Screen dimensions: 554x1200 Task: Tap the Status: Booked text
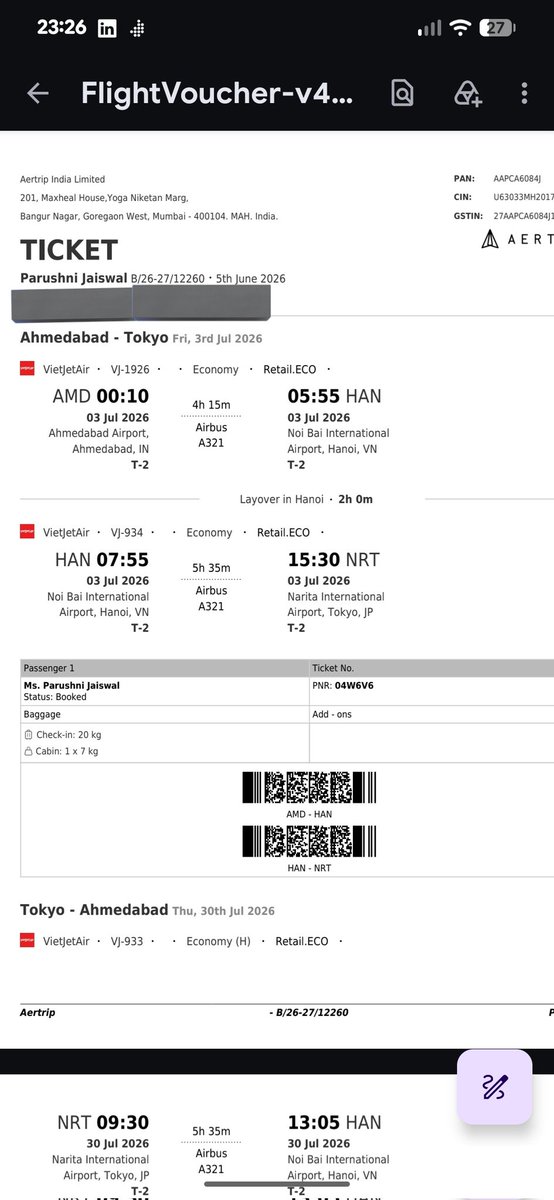click(55, 697)
